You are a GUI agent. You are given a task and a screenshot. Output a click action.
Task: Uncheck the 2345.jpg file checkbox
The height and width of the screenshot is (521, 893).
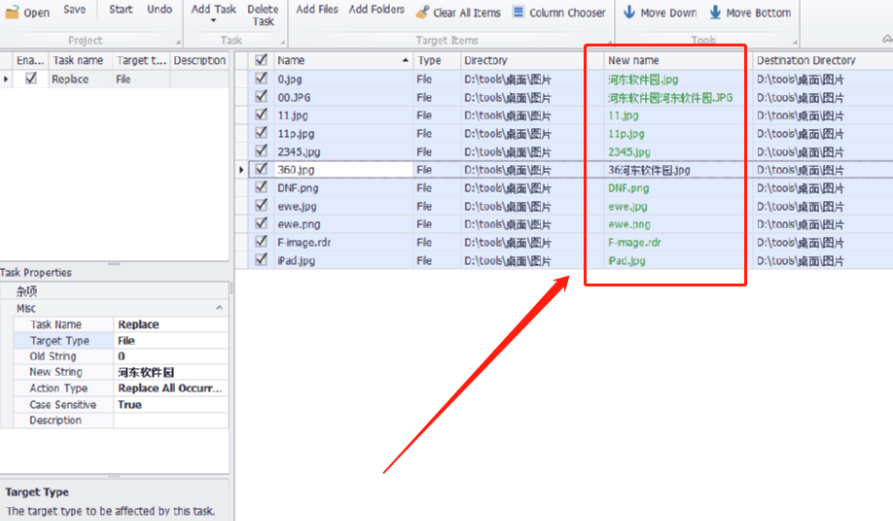[261, 151]
